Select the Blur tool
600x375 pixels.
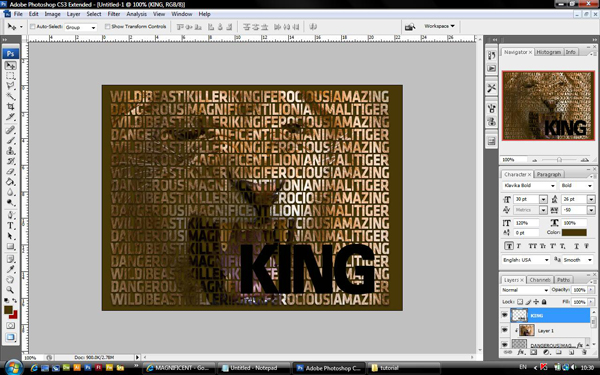point(10,192)
